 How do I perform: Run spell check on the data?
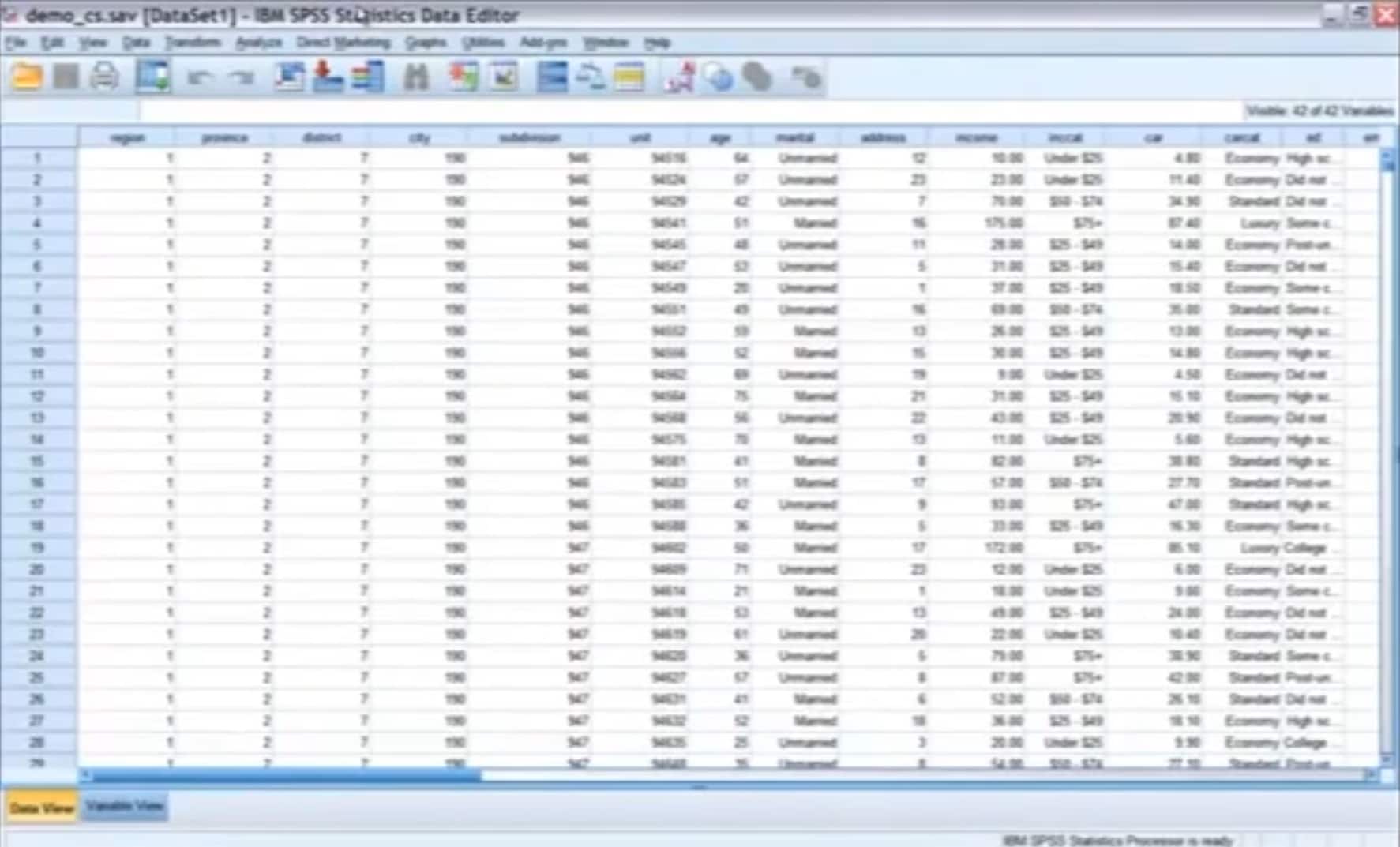(677, 77)
